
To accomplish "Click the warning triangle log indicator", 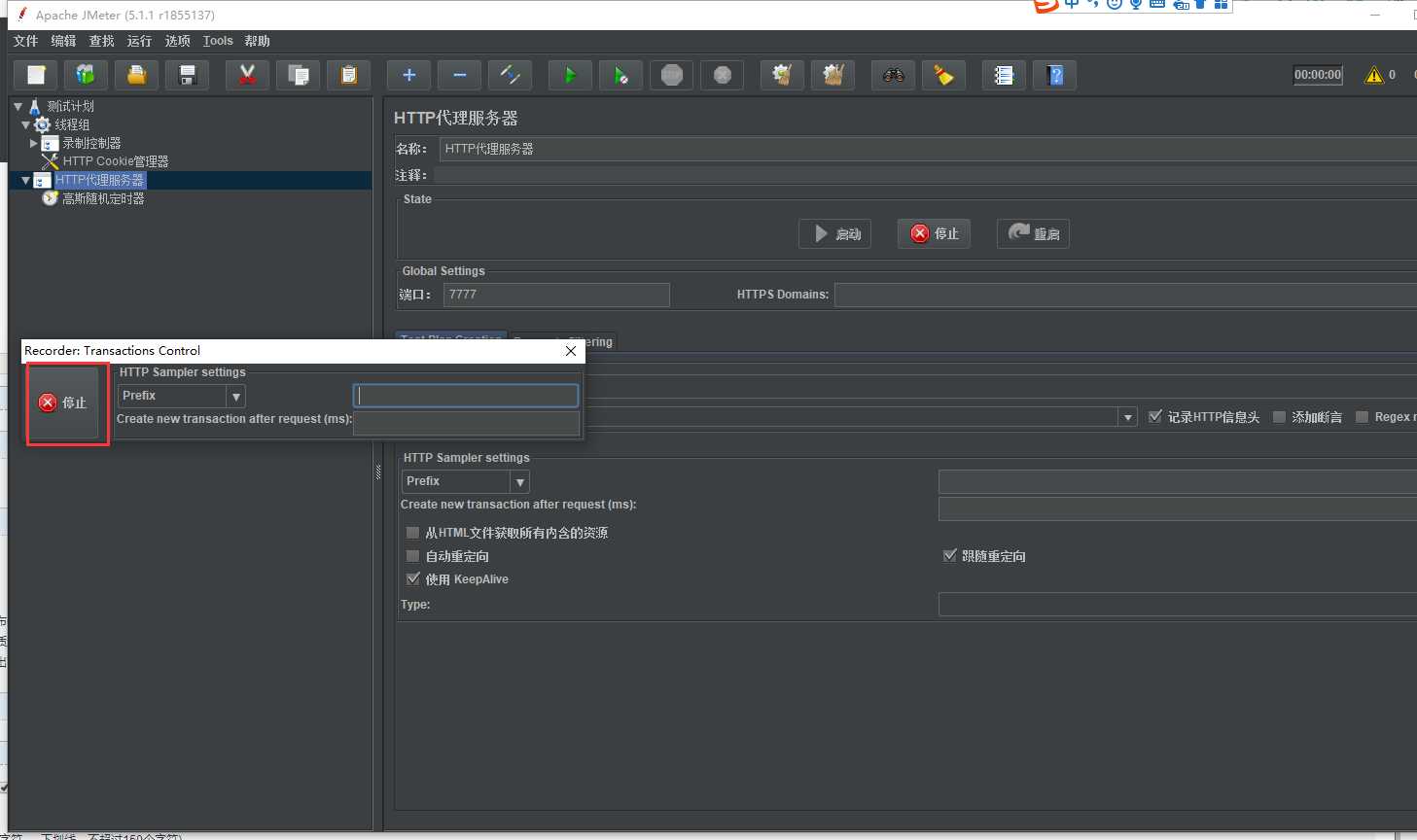I will pos(1374,75).
